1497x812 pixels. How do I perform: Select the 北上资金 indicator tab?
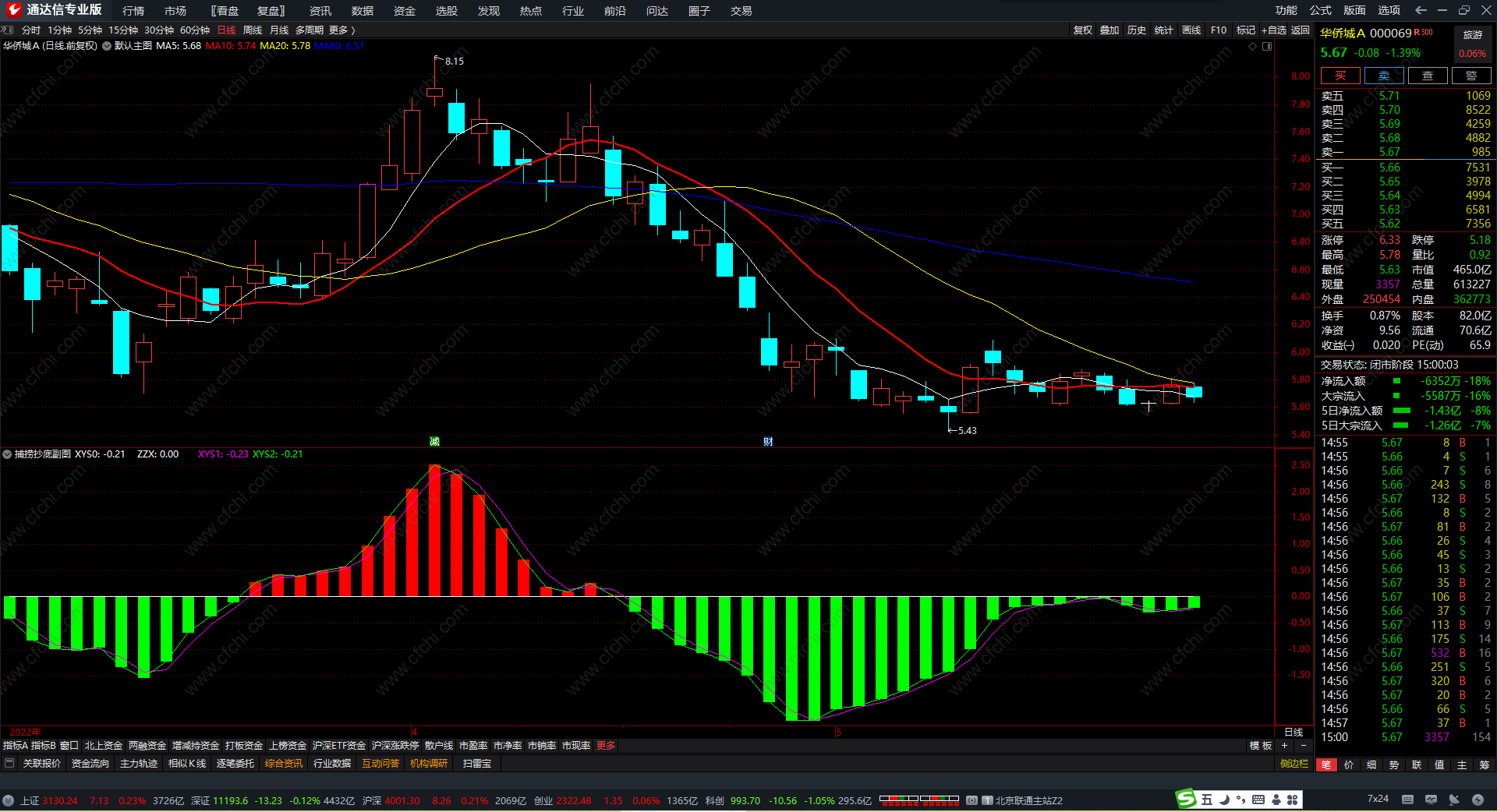(x=104, y=746)
